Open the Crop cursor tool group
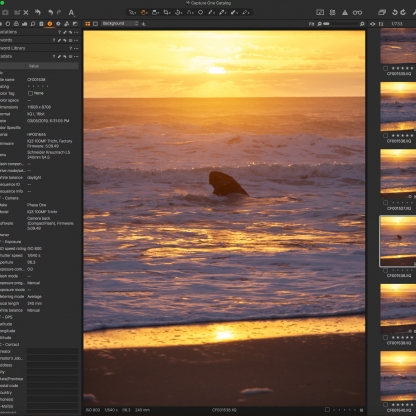416x416 pixels. click(167, 13)
